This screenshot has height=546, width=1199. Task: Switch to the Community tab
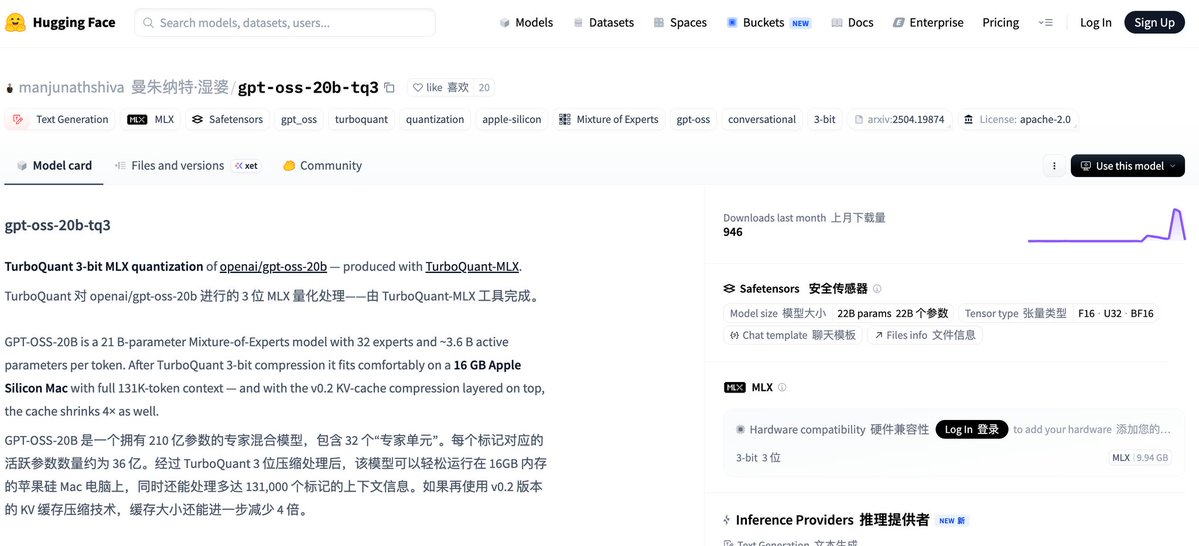coord(322,165)
